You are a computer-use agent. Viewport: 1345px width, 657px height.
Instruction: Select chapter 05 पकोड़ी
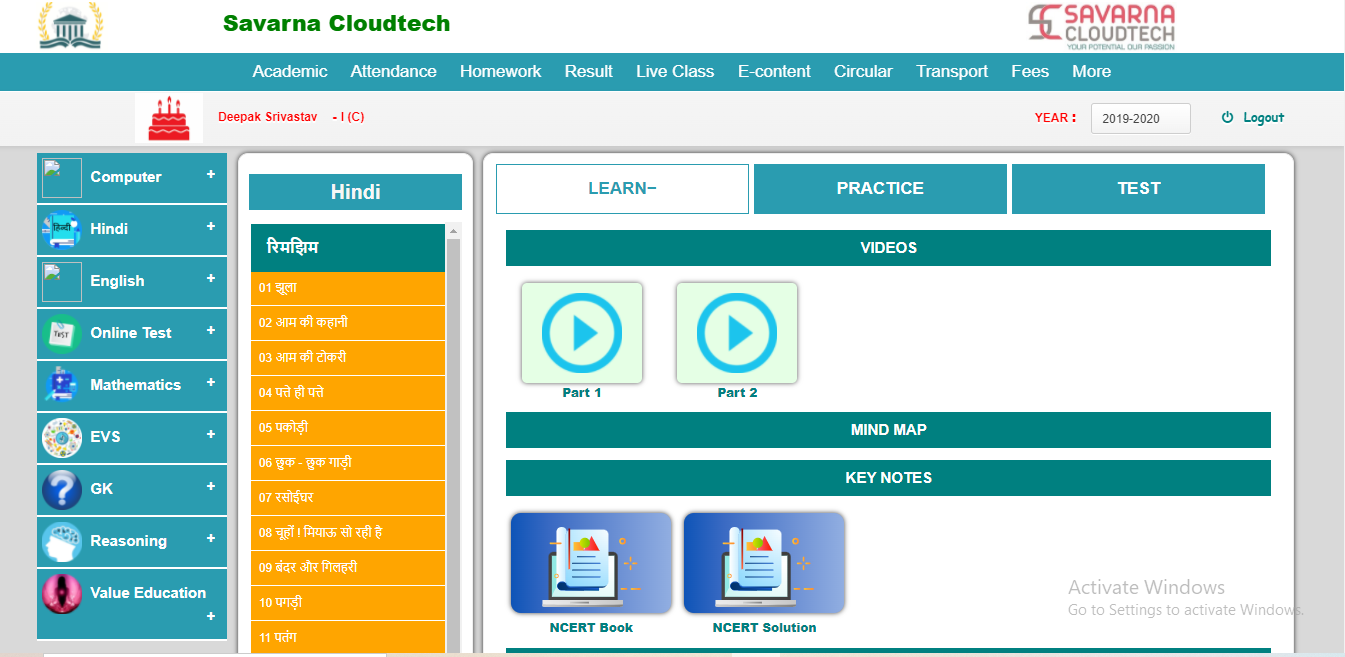[x=347, y=428]
